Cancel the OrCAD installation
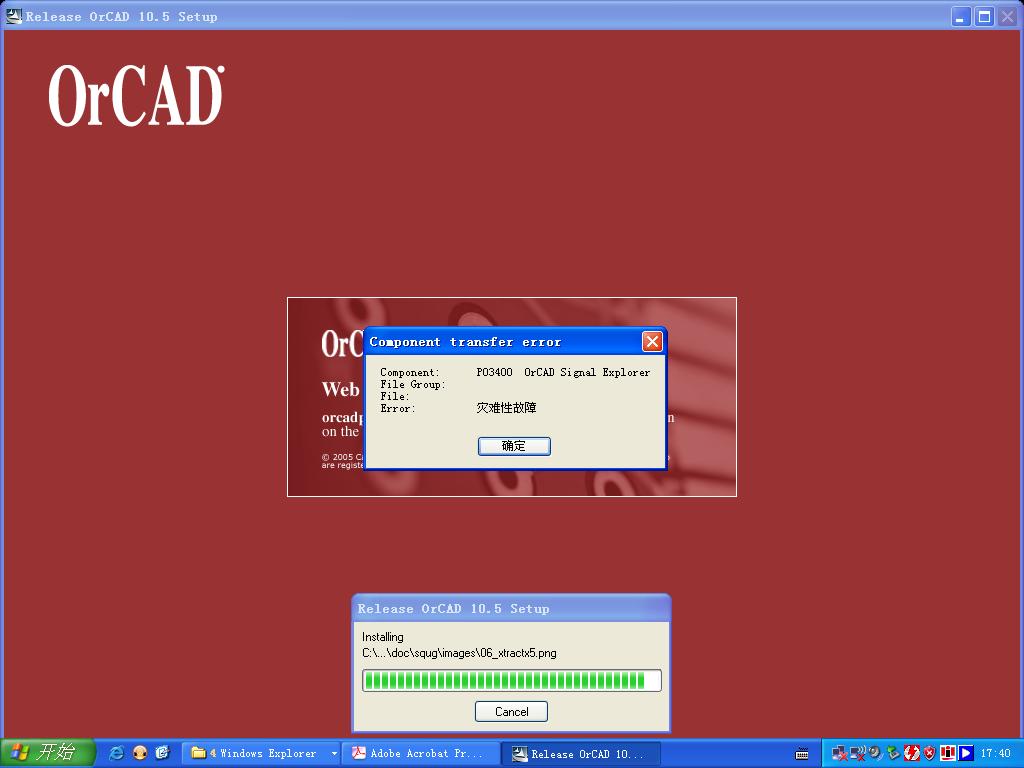 (x=511, y=711)
